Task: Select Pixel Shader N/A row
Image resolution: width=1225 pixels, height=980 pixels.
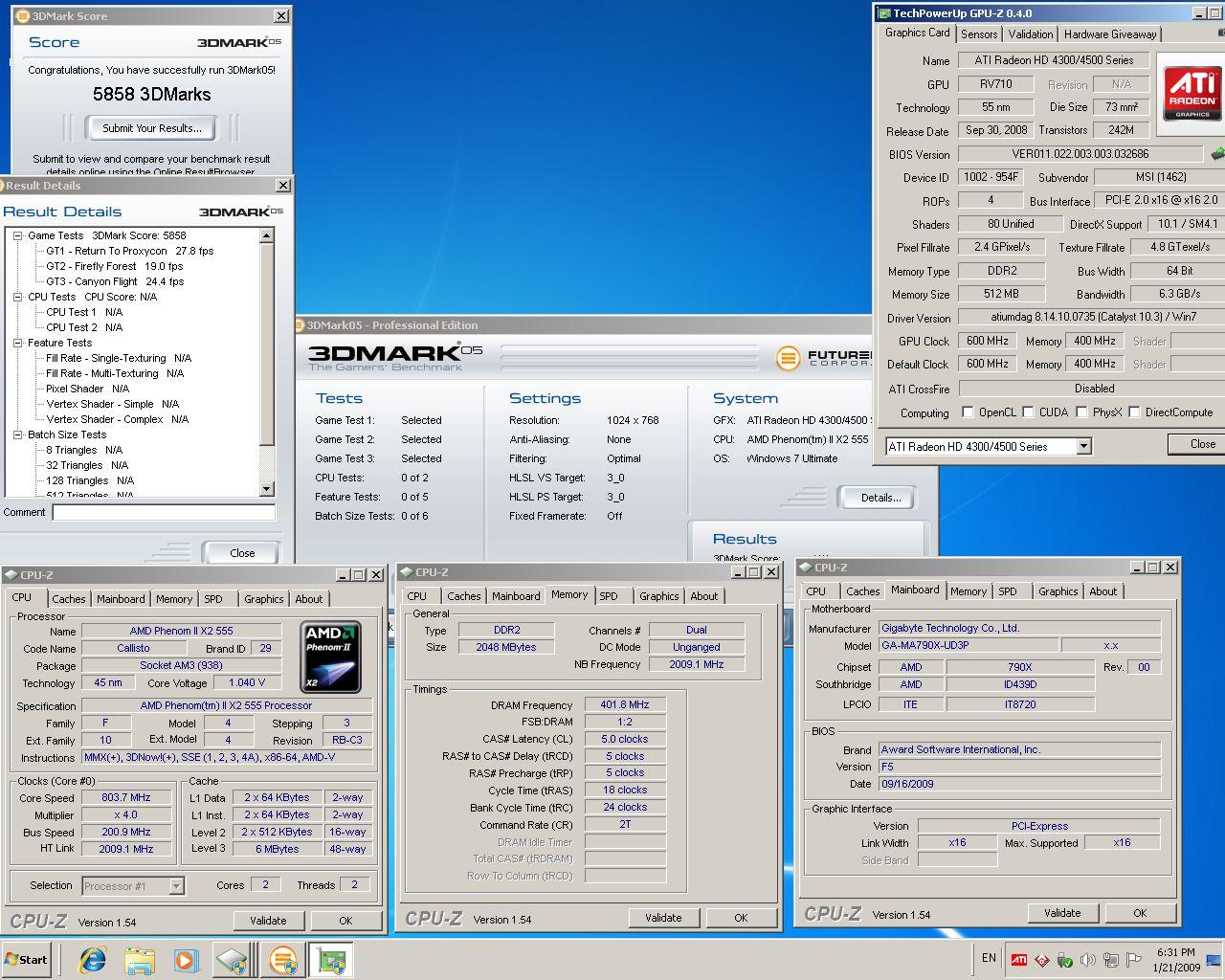Action: coord(87,389)
